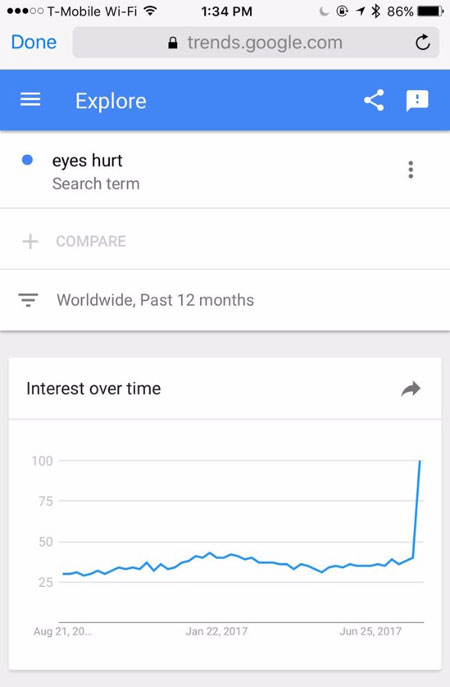Image resolution: width=450 pixels, height=687 pixels.
Task: Open three-dot options for eyes hurt
Action: pyautogui.click(x=411, y=170)
